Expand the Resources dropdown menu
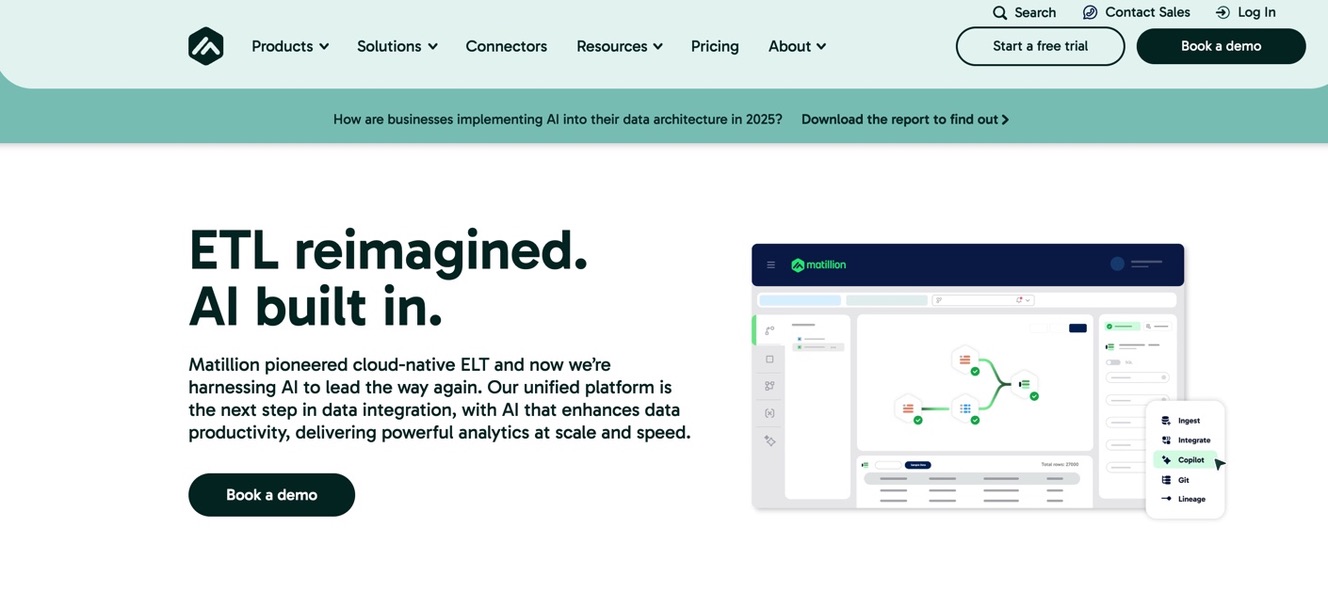 point(619,46)
